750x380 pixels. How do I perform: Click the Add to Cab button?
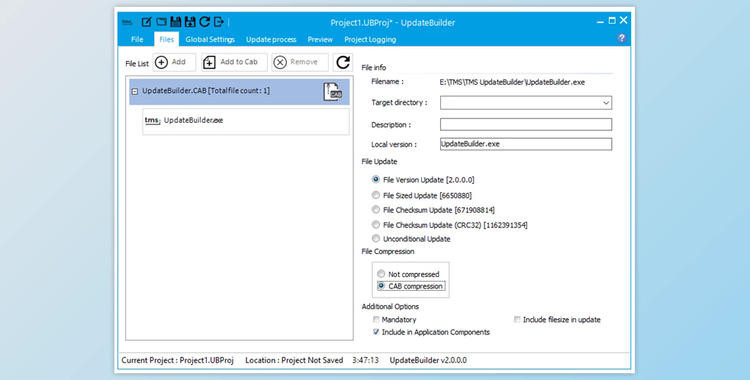pyautogui.click(x=234, y=62)
